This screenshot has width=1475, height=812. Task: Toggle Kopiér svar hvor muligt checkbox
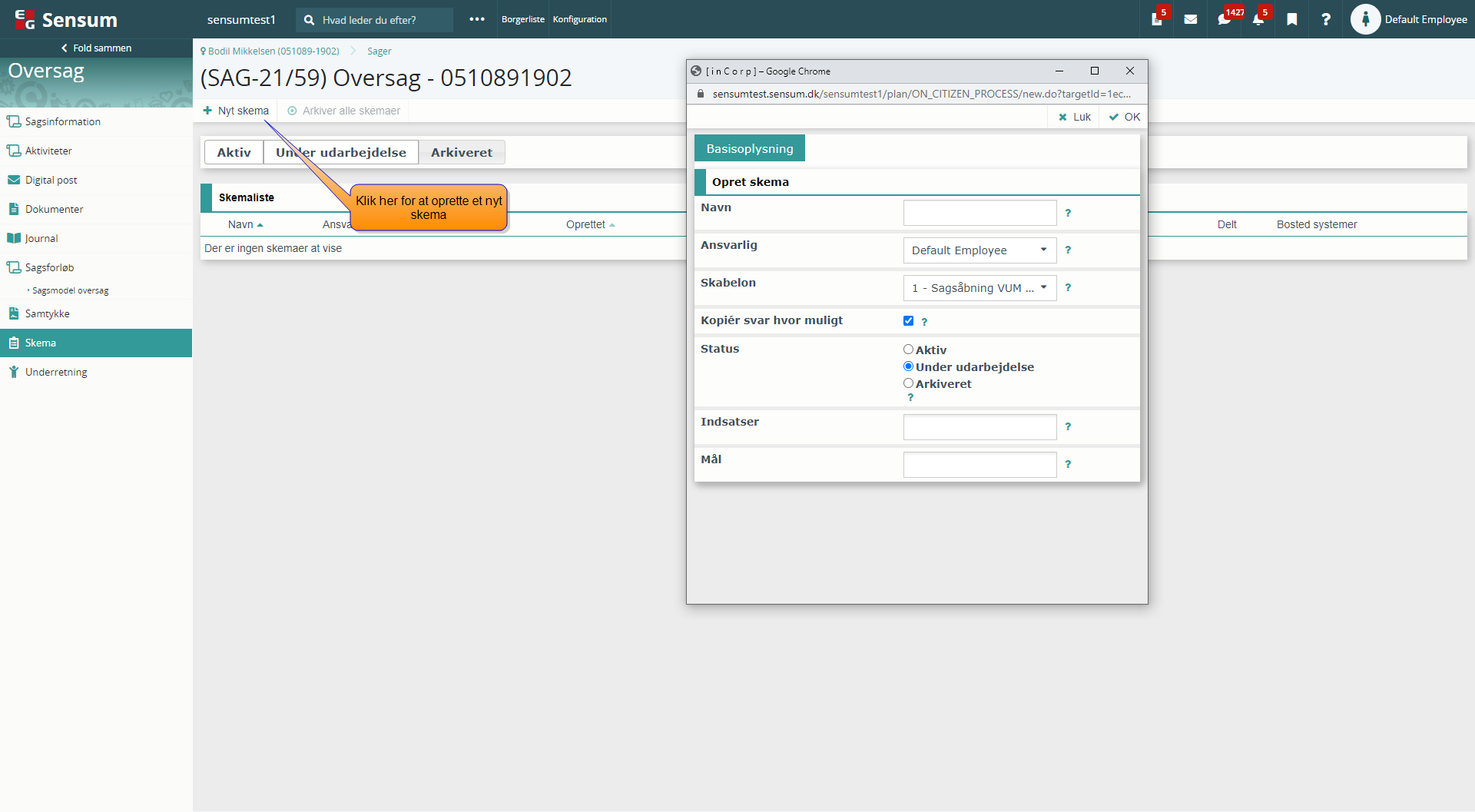pyautogui.click(x=909, y=321)
